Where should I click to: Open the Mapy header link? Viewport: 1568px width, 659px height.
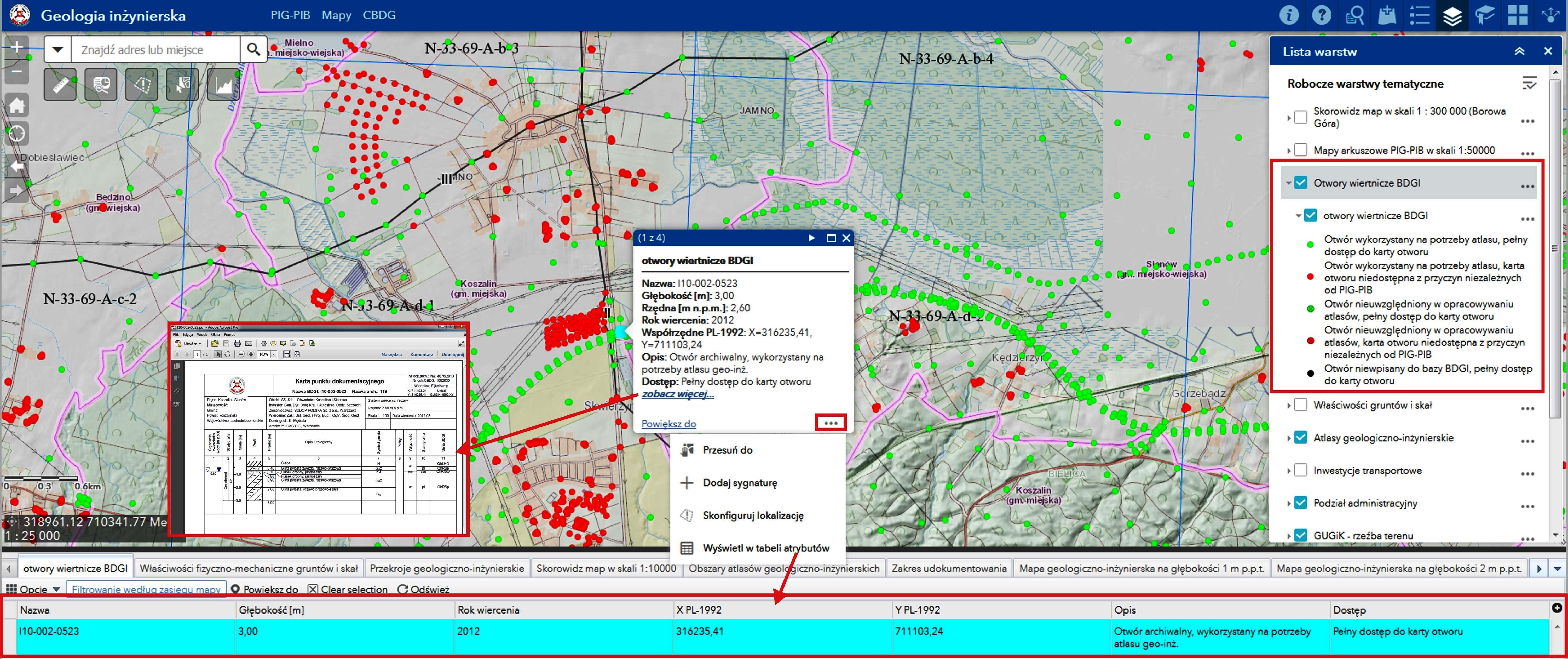[x=337, y=15]
